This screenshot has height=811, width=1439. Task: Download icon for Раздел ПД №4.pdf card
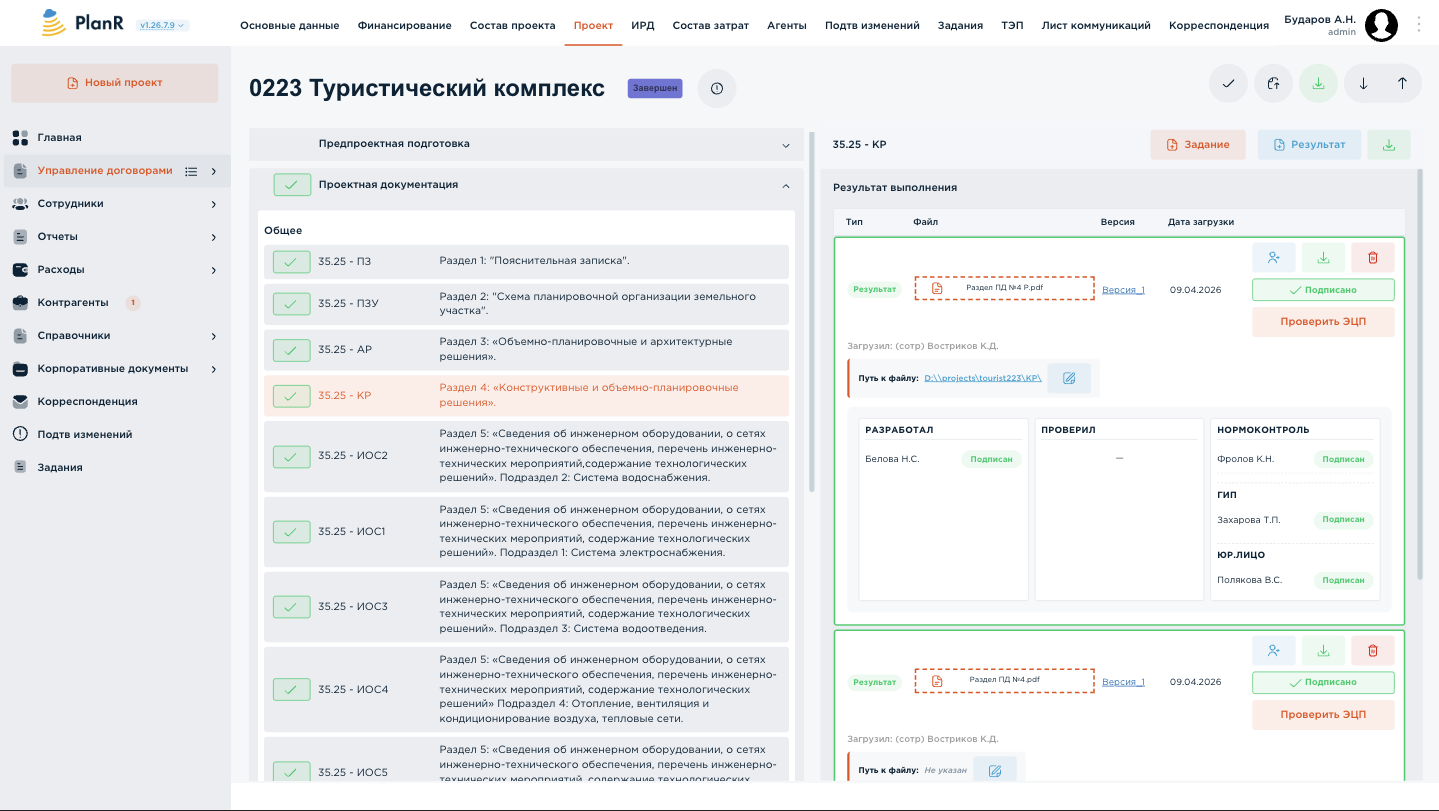coord(1323,651)
